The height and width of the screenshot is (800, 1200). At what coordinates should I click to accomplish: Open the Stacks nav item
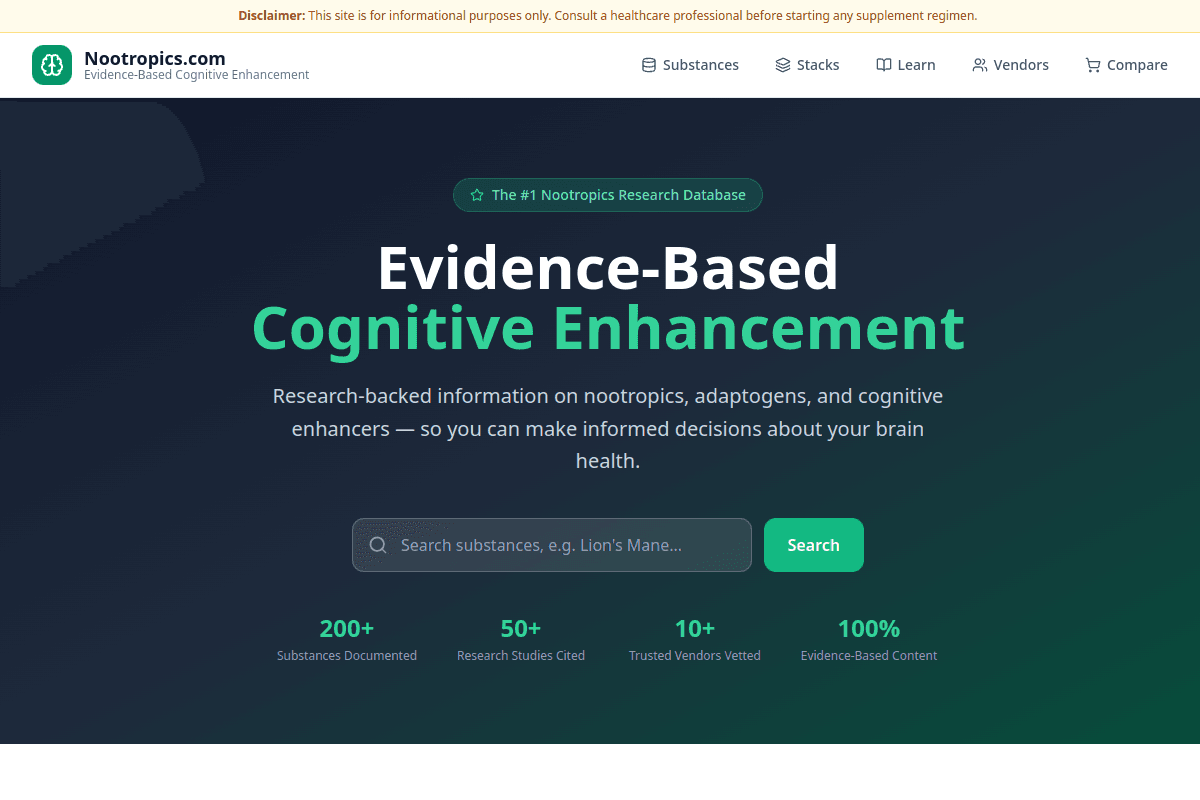pyautogui.click(x=807, y=65)
